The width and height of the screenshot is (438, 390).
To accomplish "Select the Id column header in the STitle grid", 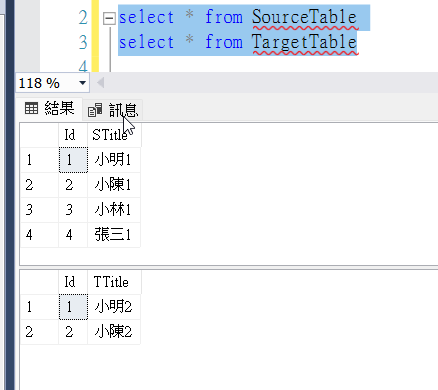I will pos(73,135).
